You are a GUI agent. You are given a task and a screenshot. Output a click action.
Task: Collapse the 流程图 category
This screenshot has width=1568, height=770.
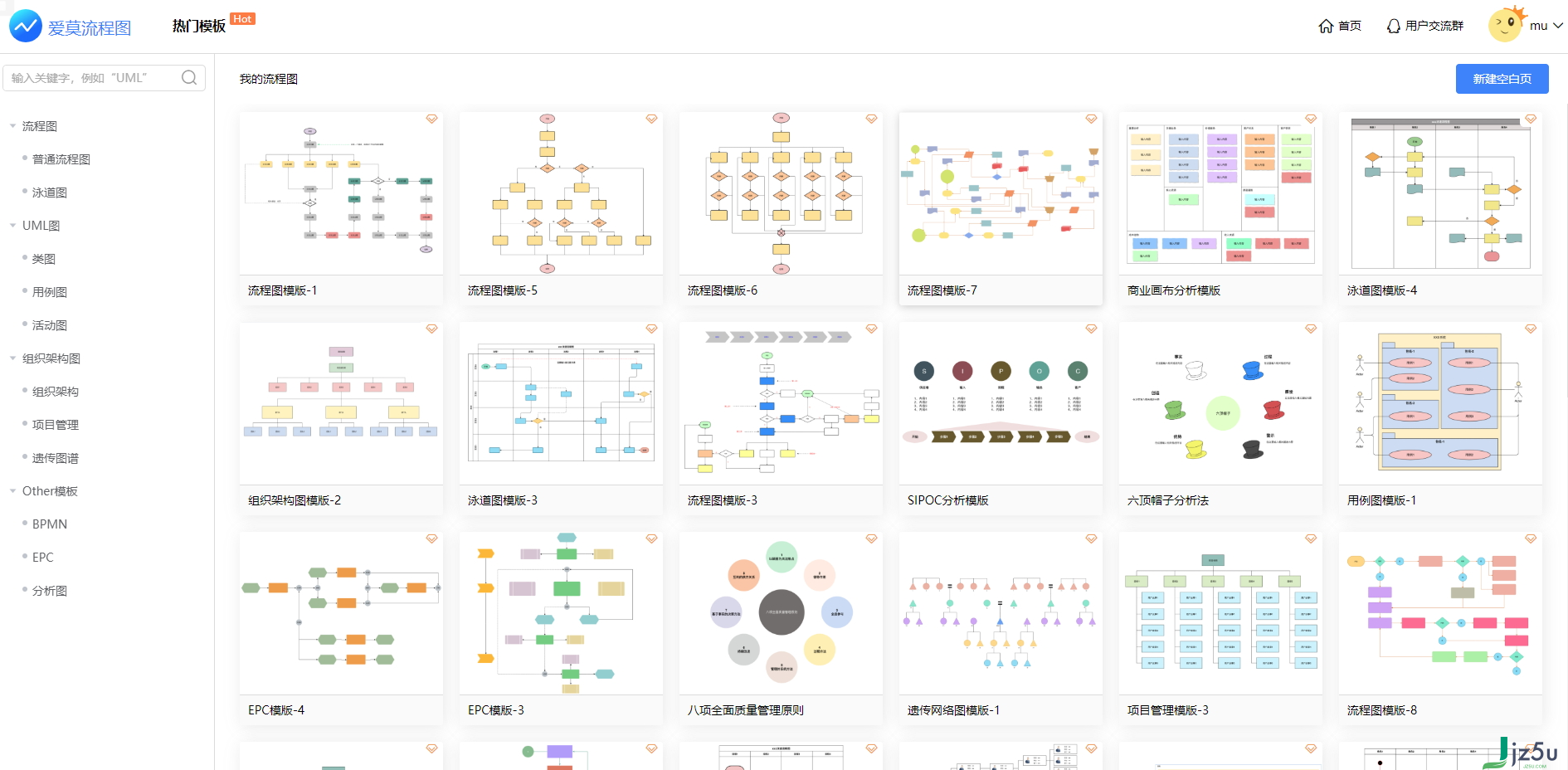[12, 126]
